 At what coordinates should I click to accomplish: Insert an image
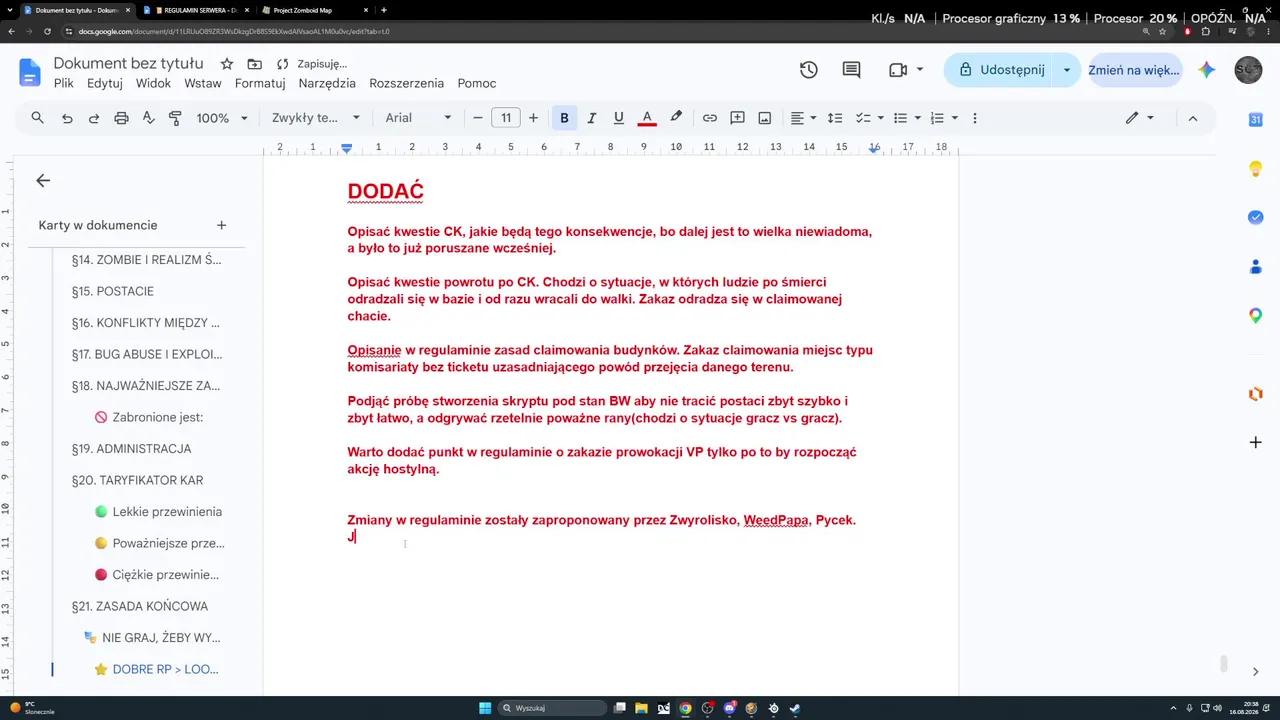[x=765, y=118]
